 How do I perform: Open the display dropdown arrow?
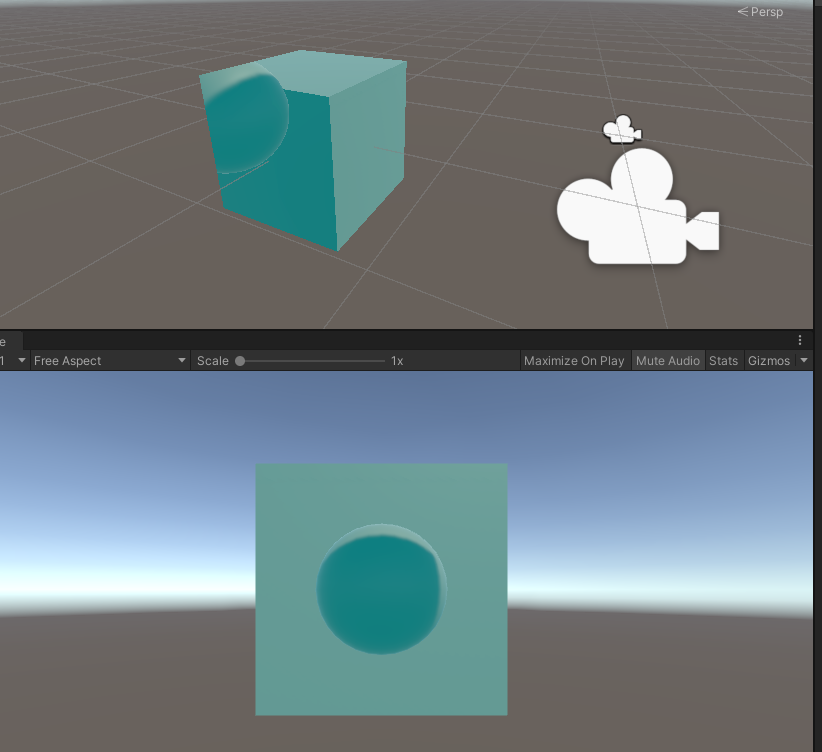[x=21, y=360]
